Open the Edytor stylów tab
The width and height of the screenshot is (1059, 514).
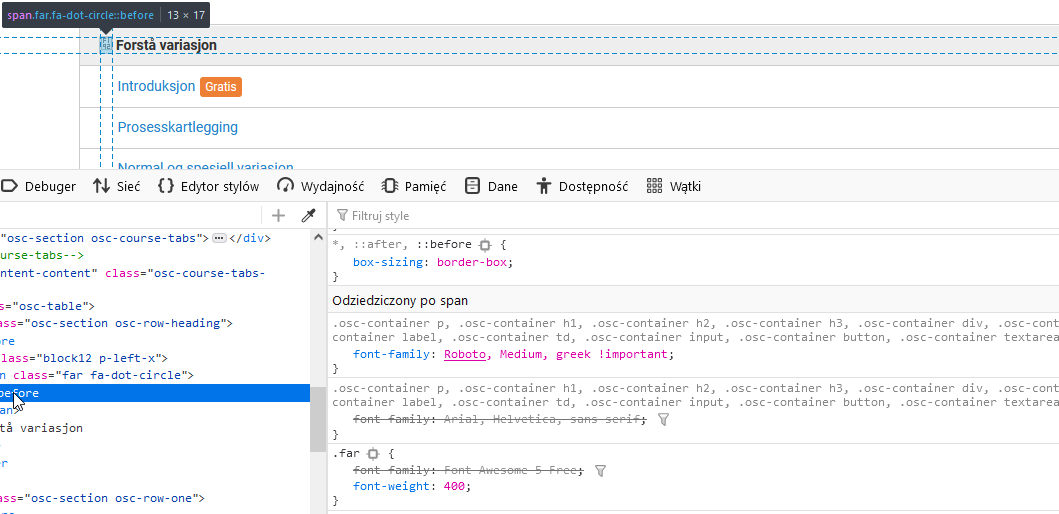[208, 186]
